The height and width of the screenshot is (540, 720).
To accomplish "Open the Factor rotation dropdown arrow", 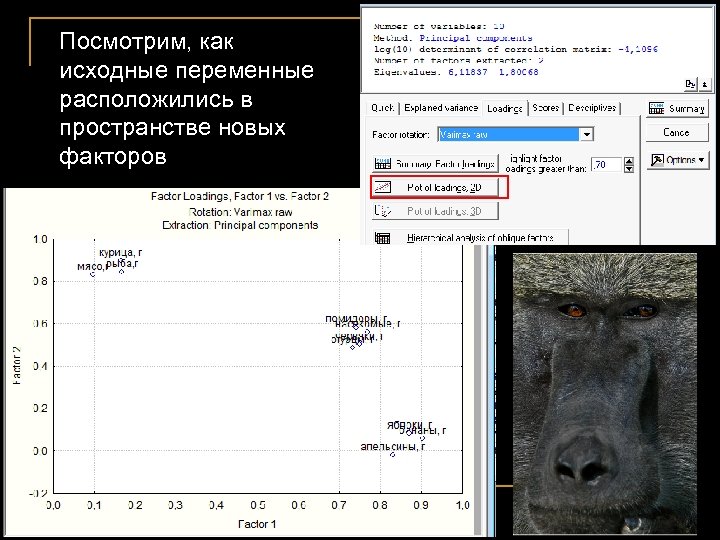I will pyautogui.click(x=586, y=135).
